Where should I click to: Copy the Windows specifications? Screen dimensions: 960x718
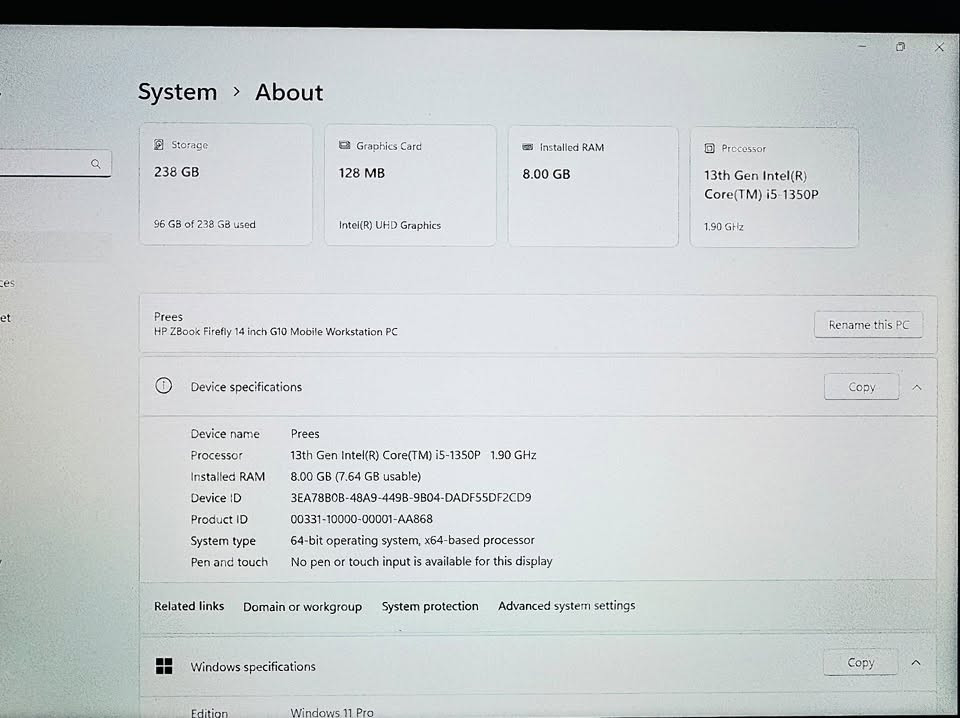[x=860, y=662]
